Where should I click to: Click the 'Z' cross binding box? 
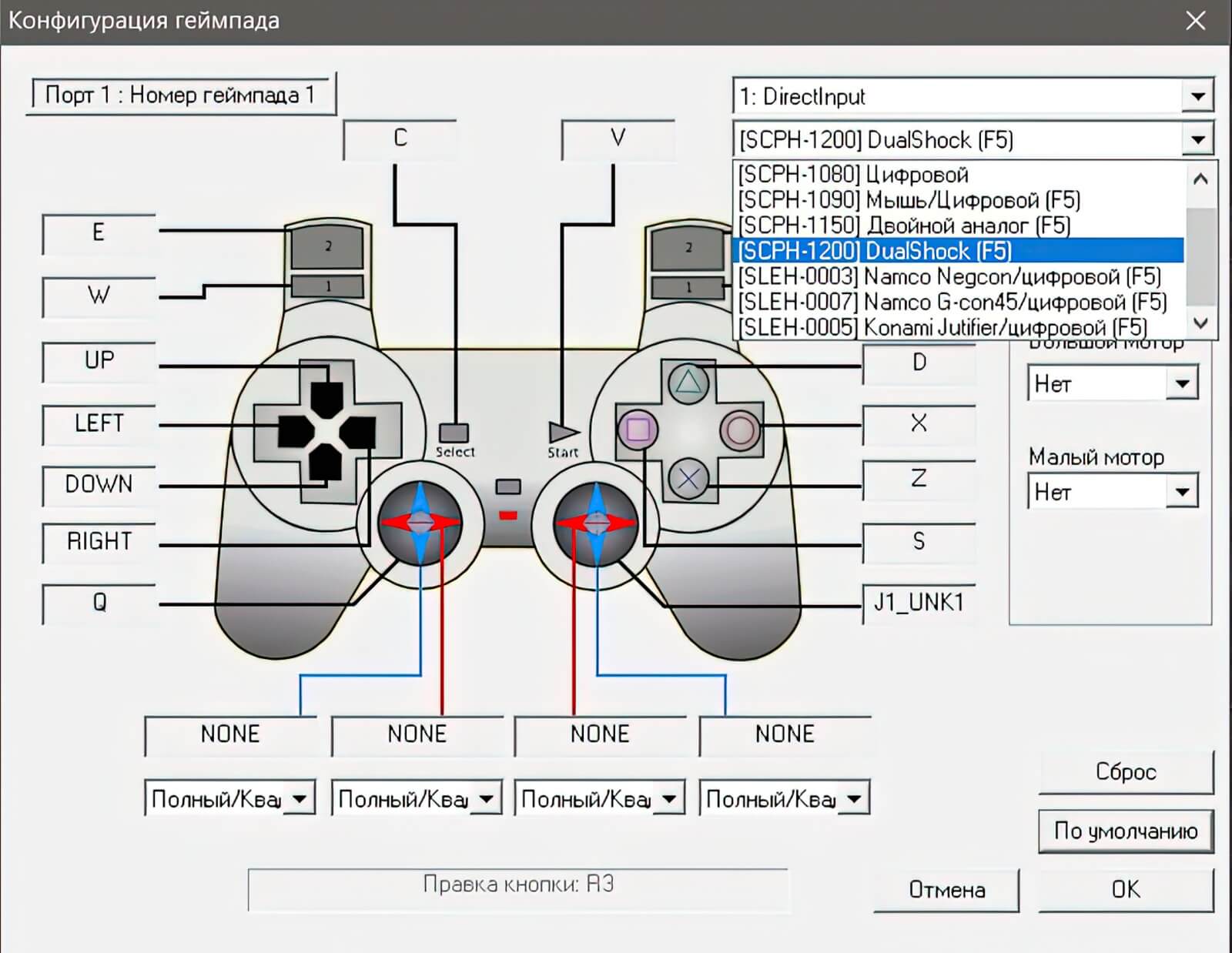919,480
